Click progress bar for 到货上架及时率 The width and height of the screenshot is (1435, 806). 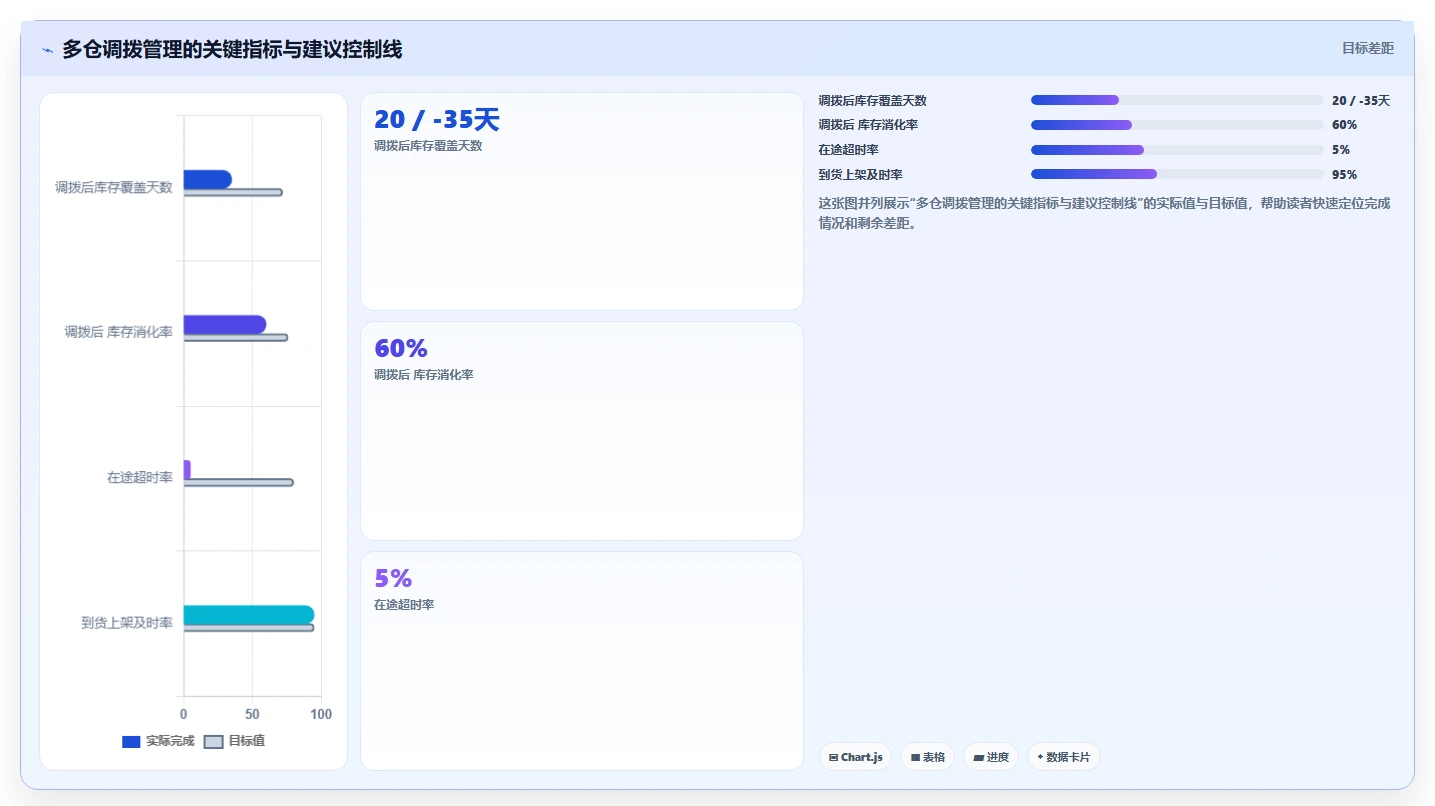(x=1177, y=174)
